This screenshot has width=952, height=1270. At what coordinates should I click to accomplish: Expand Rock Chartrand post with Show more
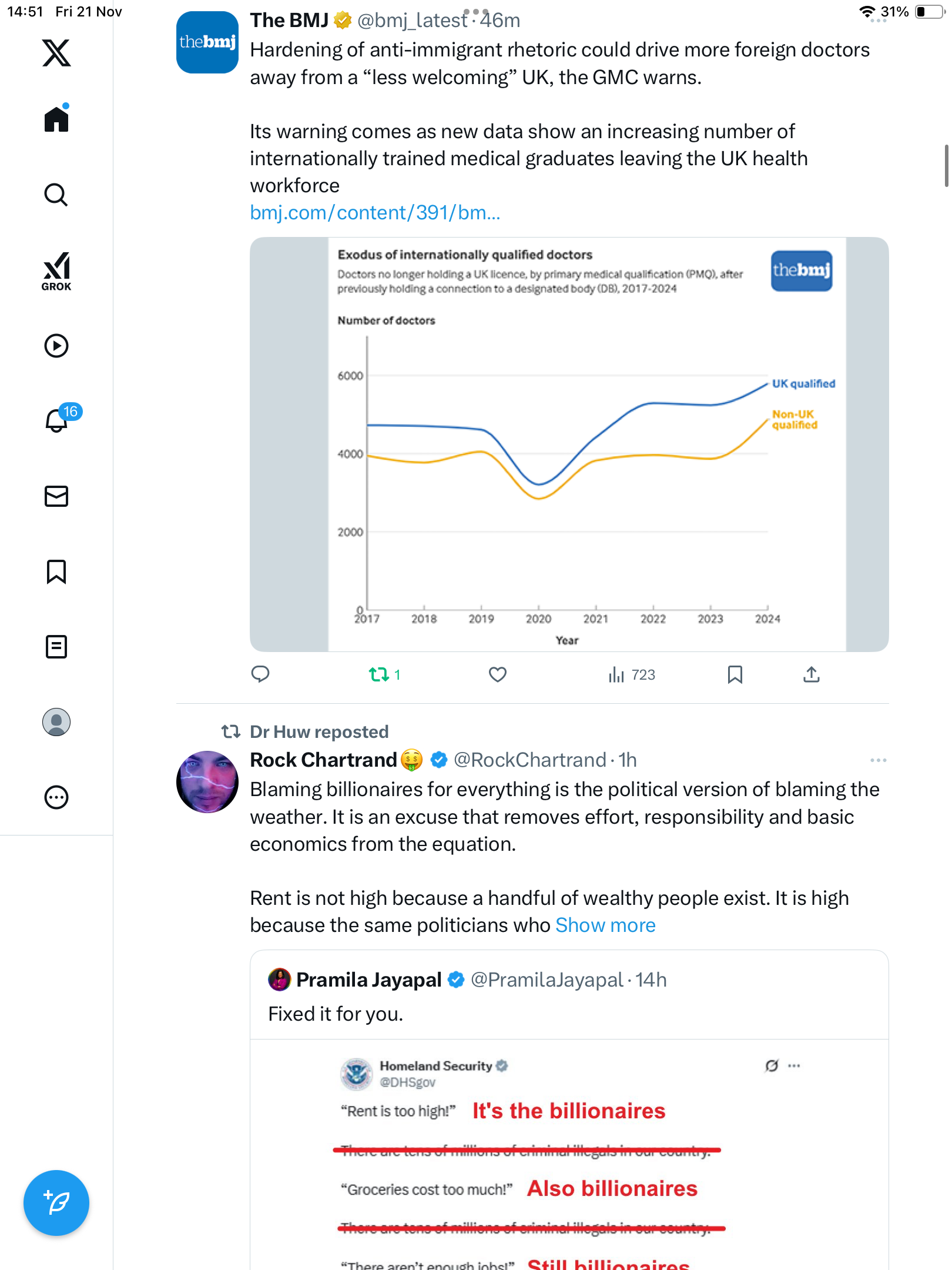605,925
